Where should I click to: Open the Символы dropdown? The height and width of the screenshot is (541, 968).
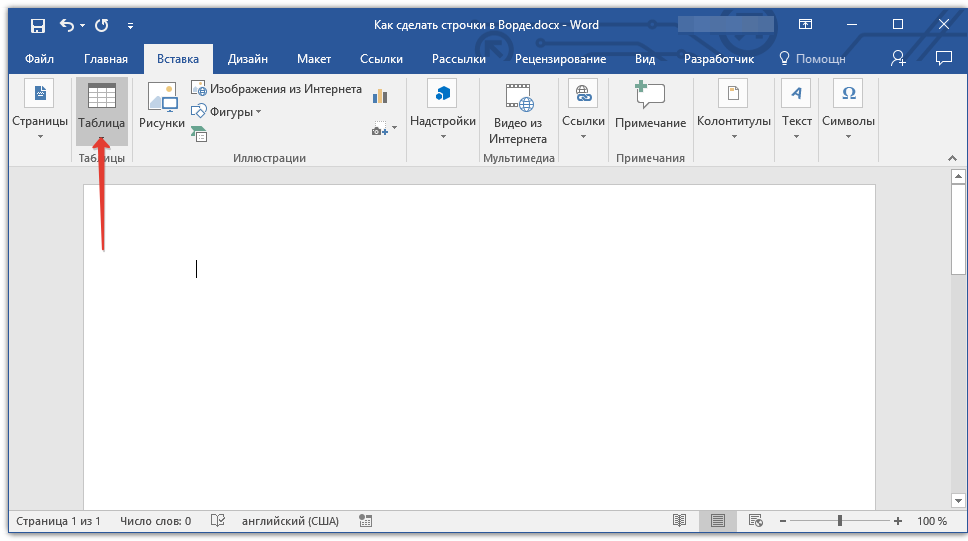(x=848, y=110)
